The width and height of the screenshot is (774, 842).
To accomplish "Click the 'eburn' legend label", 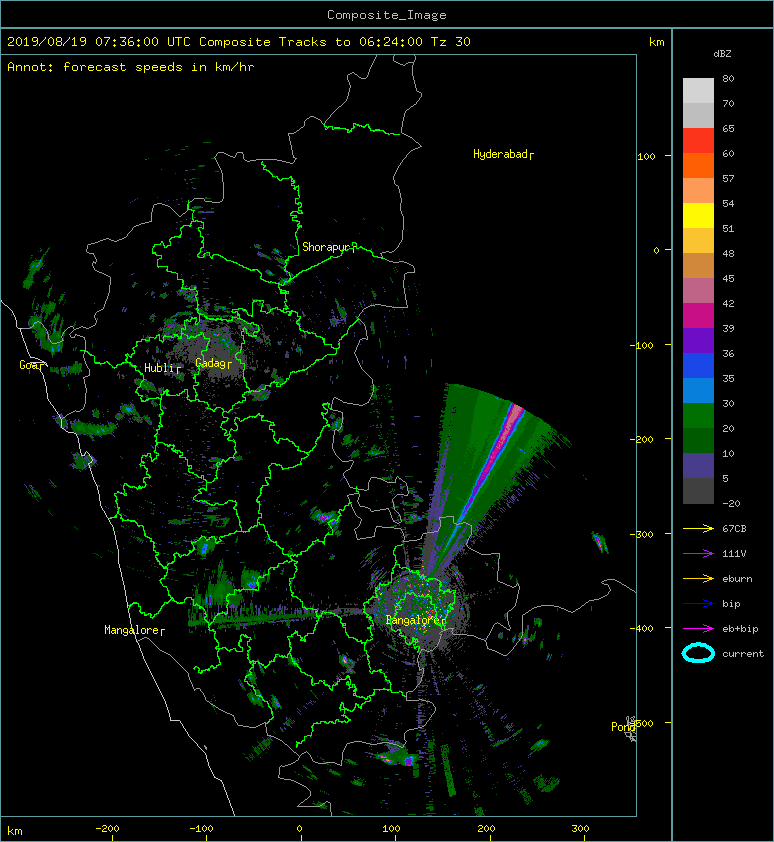I will (x=737, y=579).
